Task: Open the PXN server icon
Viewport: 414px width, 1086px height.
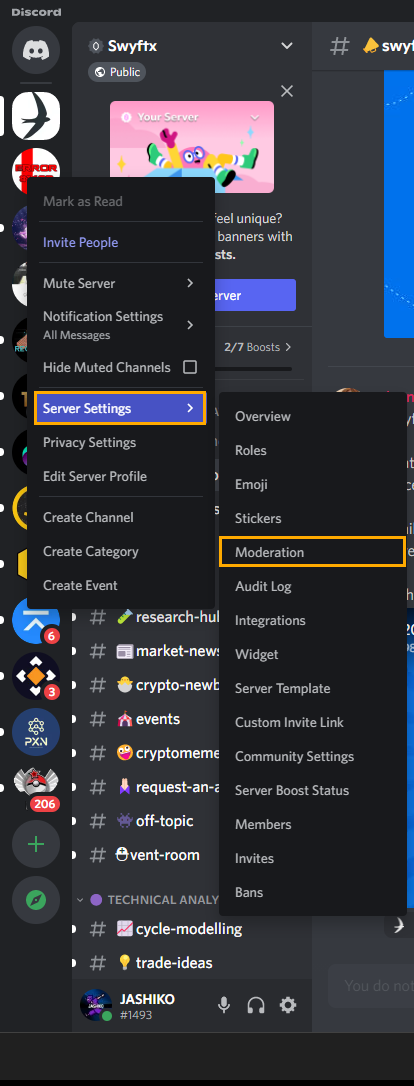Action: [x=36, y=731]
